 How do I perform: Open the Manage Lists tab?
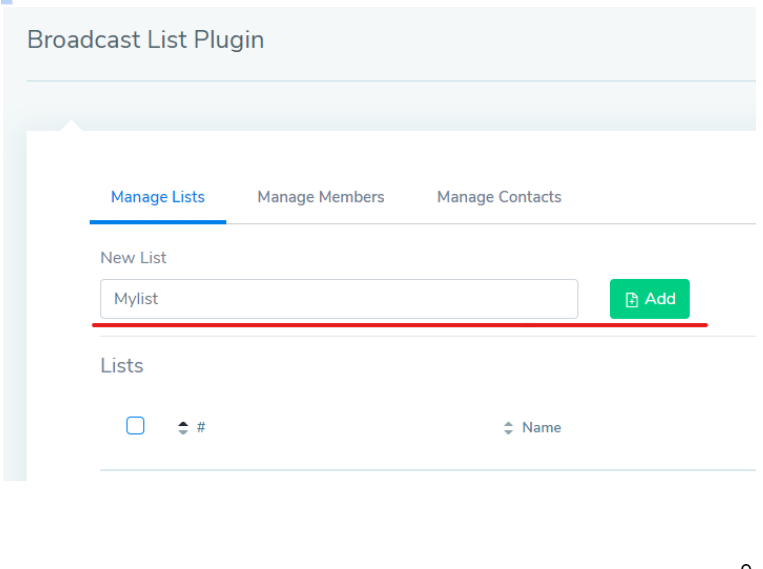pos(158,197)
